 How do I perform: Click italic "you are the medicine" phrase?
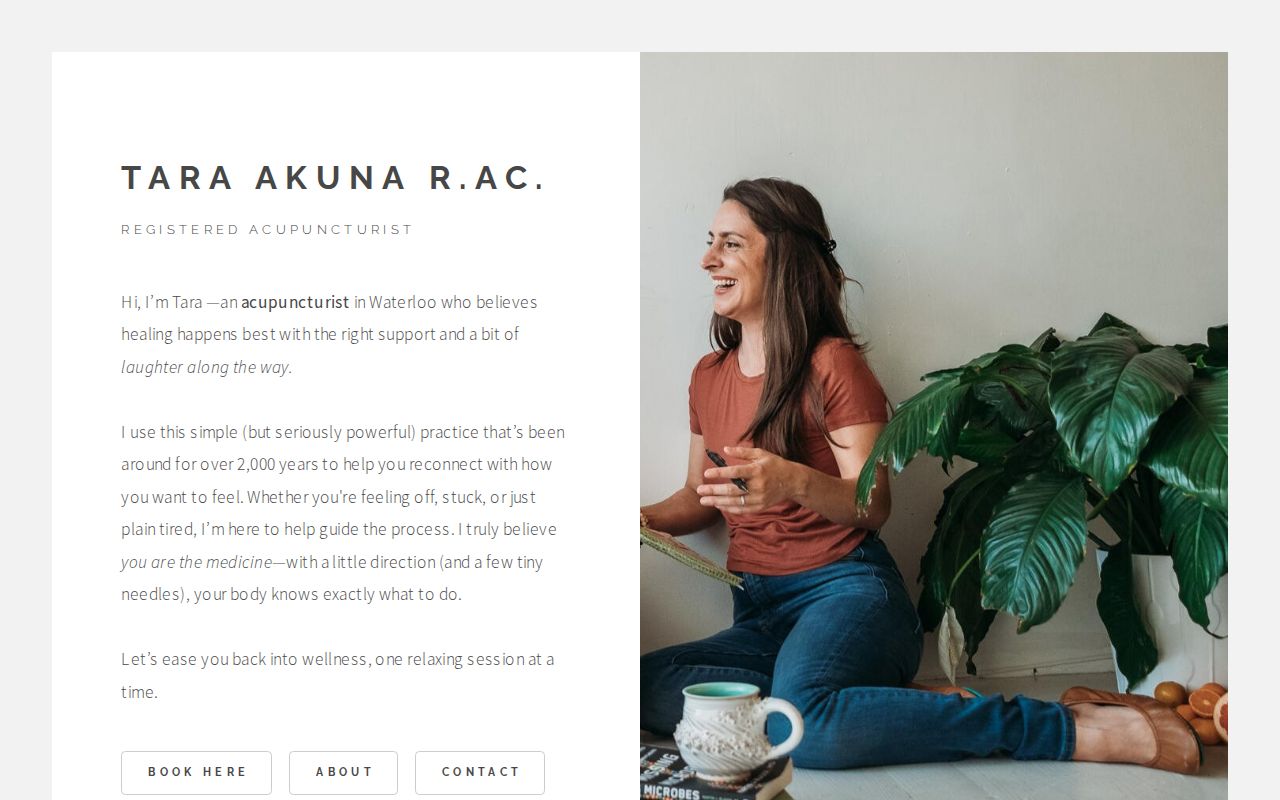(x=196, y=562)
